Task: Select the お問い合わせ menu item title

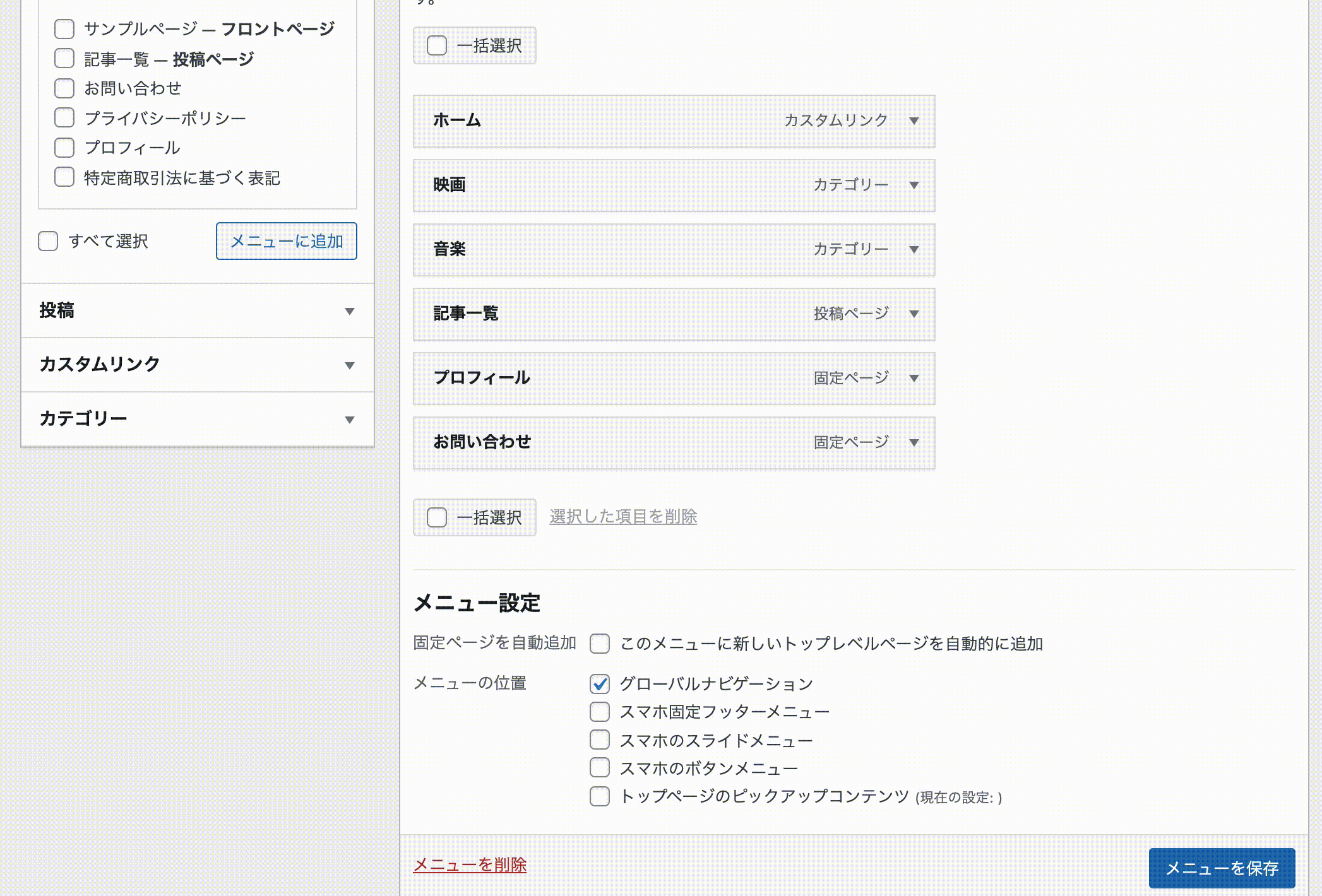Action: pos(482,442)
